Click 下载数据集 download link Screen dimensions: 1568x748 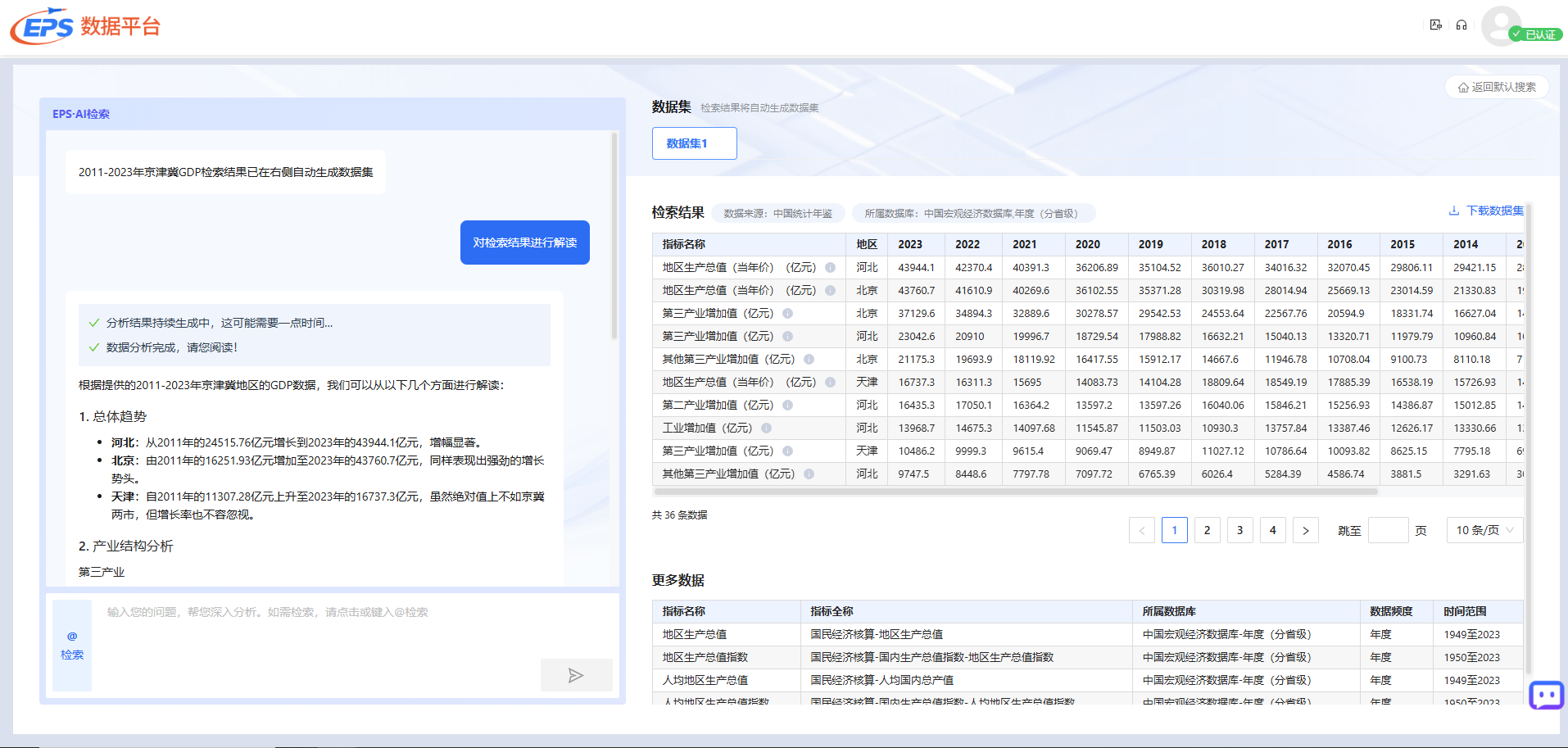(1486, 211)
